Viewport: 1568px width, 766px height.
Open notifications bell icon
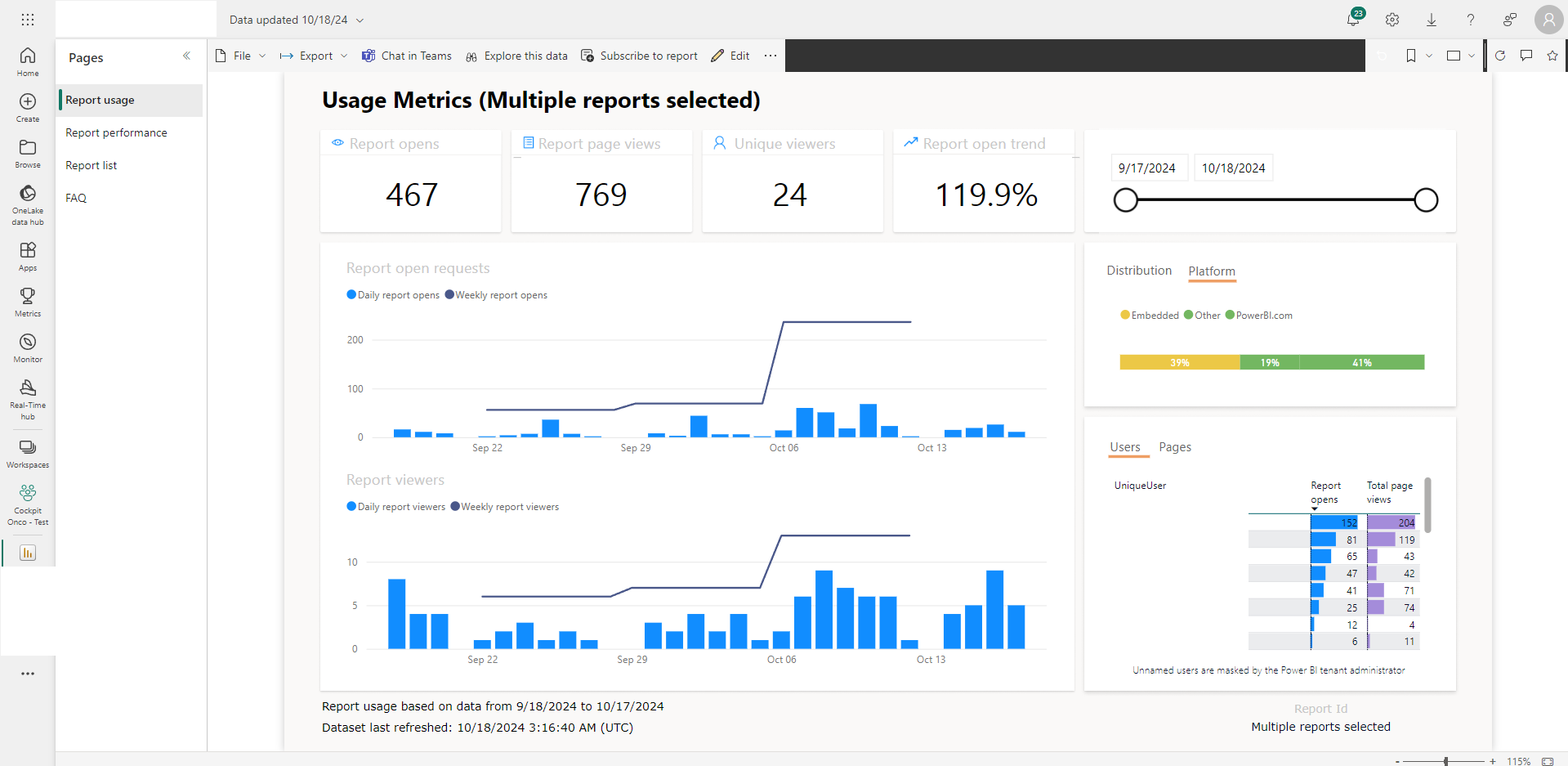coord(1354,20)
